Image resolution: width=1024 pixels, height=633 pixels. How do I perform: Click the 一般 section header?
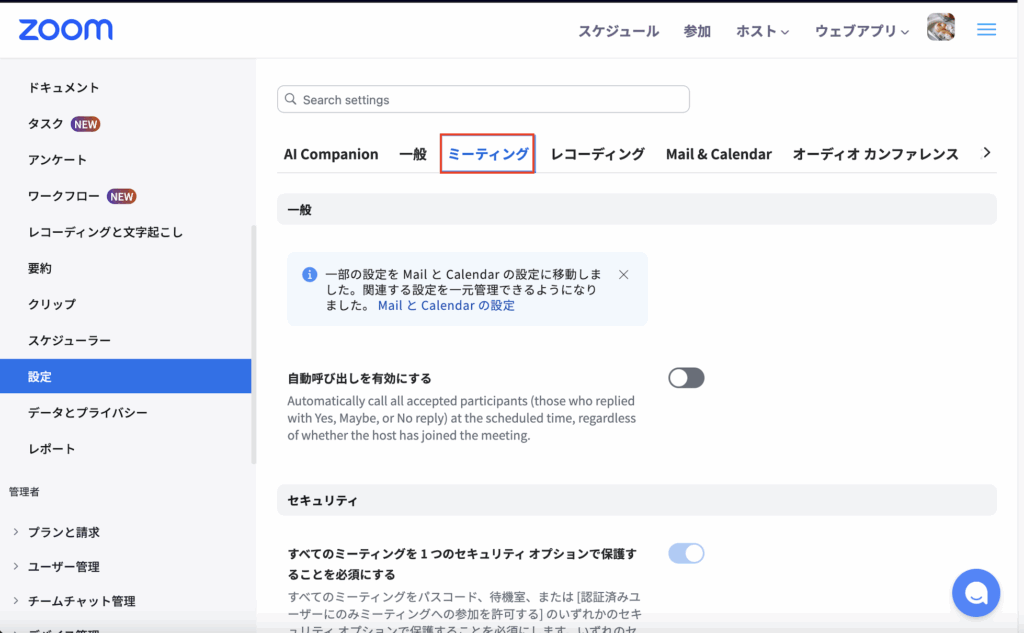(x=637, y=209)
